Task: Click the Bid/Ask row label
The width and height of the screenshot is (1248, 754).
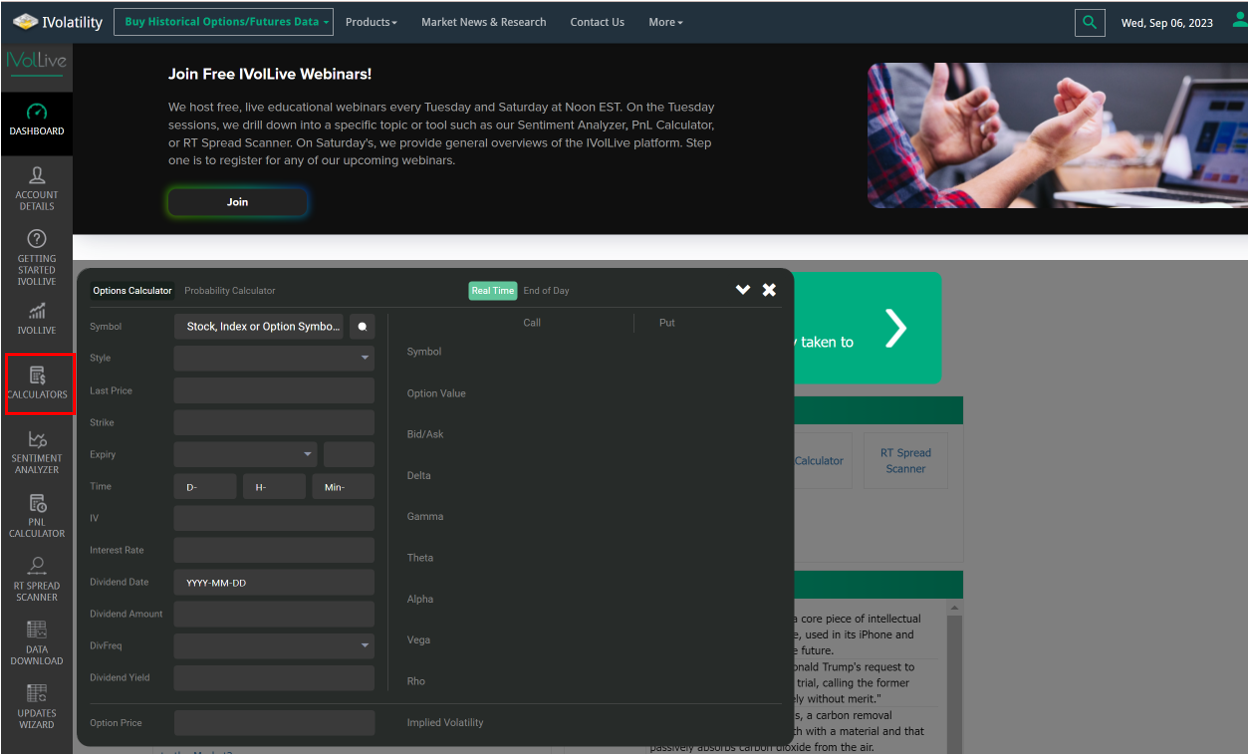Action: click(x=425, y=434)
